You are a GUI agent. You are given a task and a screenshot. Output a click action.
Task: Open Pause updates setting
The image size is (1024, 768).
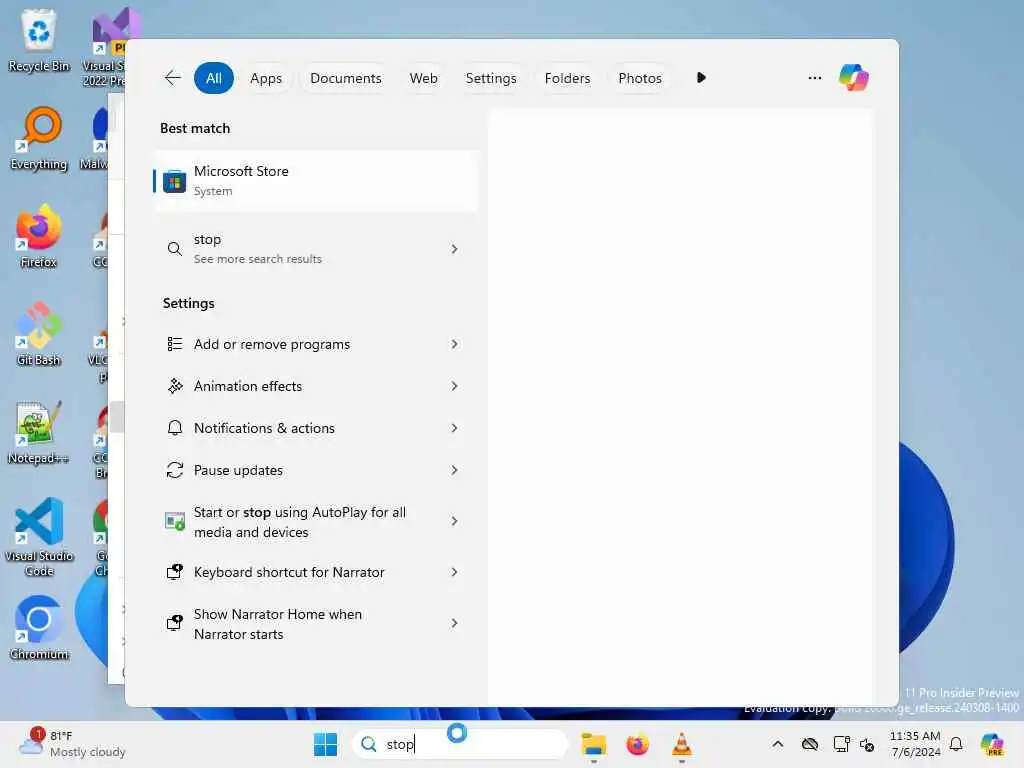[x=315, y=470]
